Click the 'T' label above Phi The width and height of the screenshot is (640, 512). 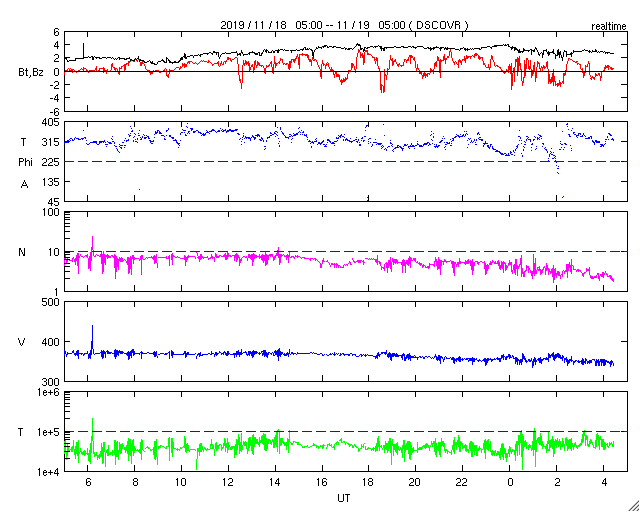(x=23, y=142)
